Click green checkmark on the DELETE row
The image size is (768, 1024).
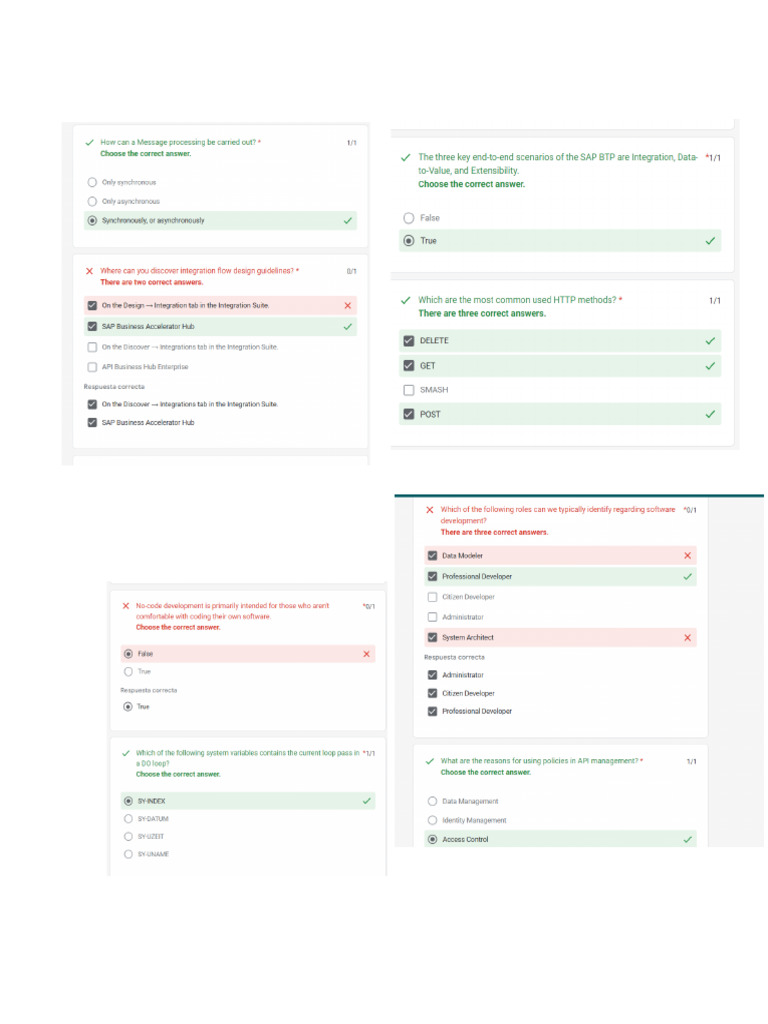click(x=710, y=341)
